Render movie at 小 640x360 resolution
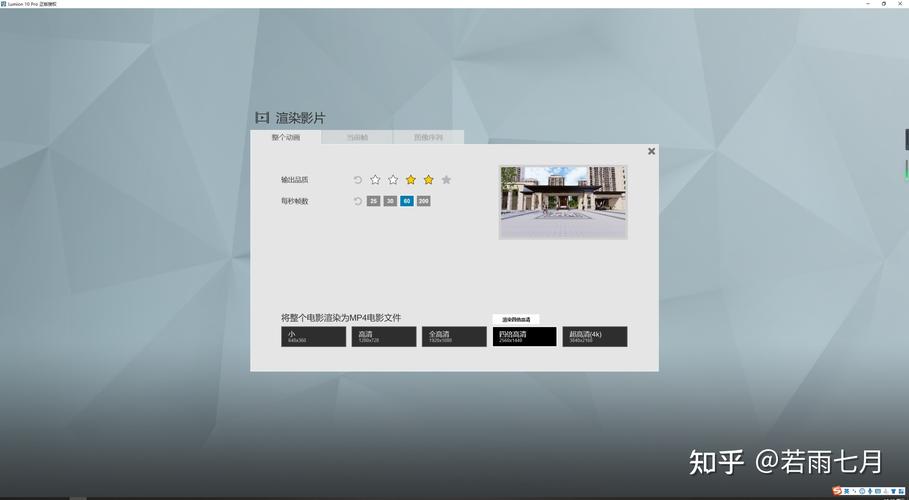 (314, 336)
